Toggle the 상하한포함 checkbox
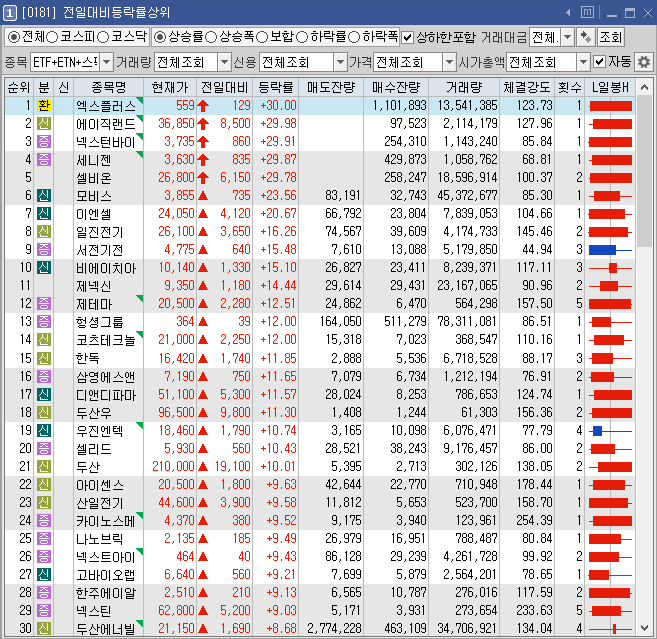This screenshot has width=657, height=639. (x=407, y=38)
